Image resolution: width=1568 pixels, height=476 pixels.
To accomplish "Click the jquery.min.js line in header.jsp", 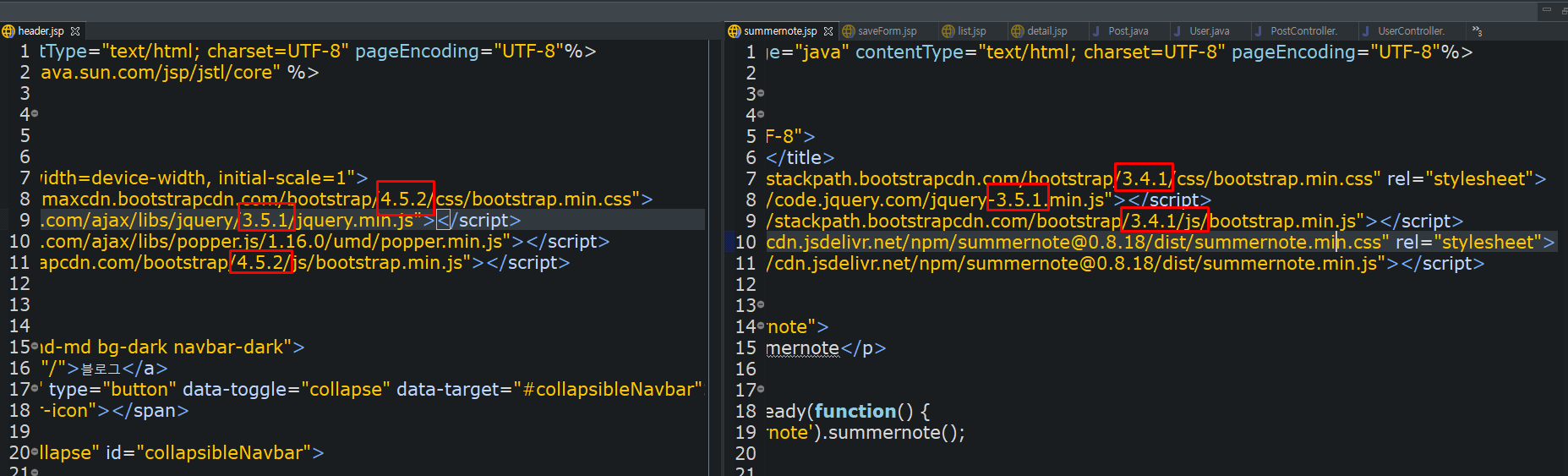I will (281, 221).
